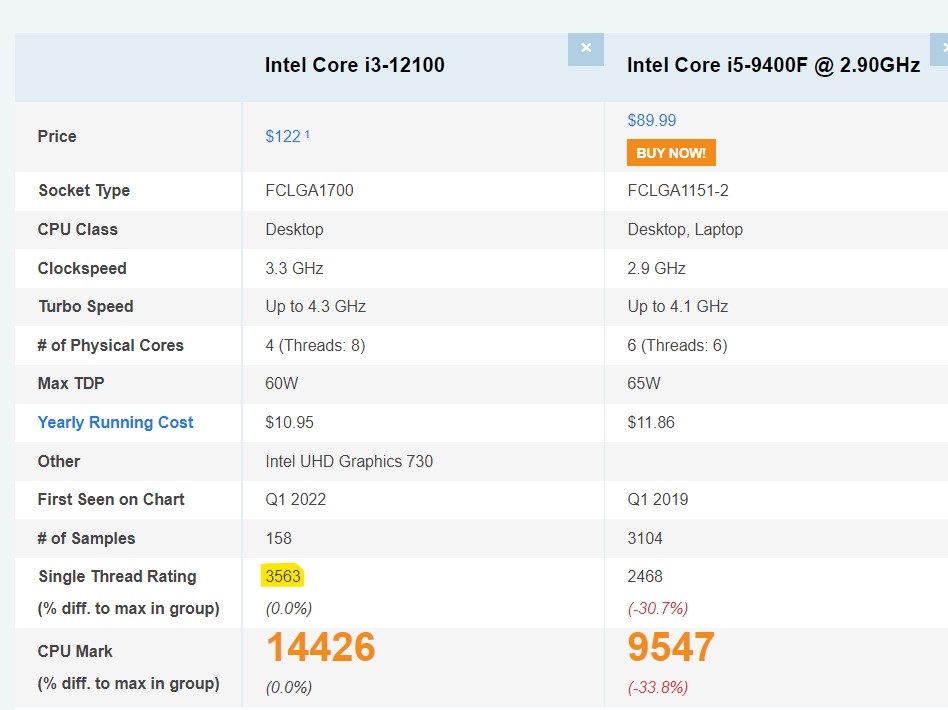Image resolution: width=948 pixels, height=710 pixels.
Task: Click the Intel UHD Graphics 730 cell
Action: (349, 461)
